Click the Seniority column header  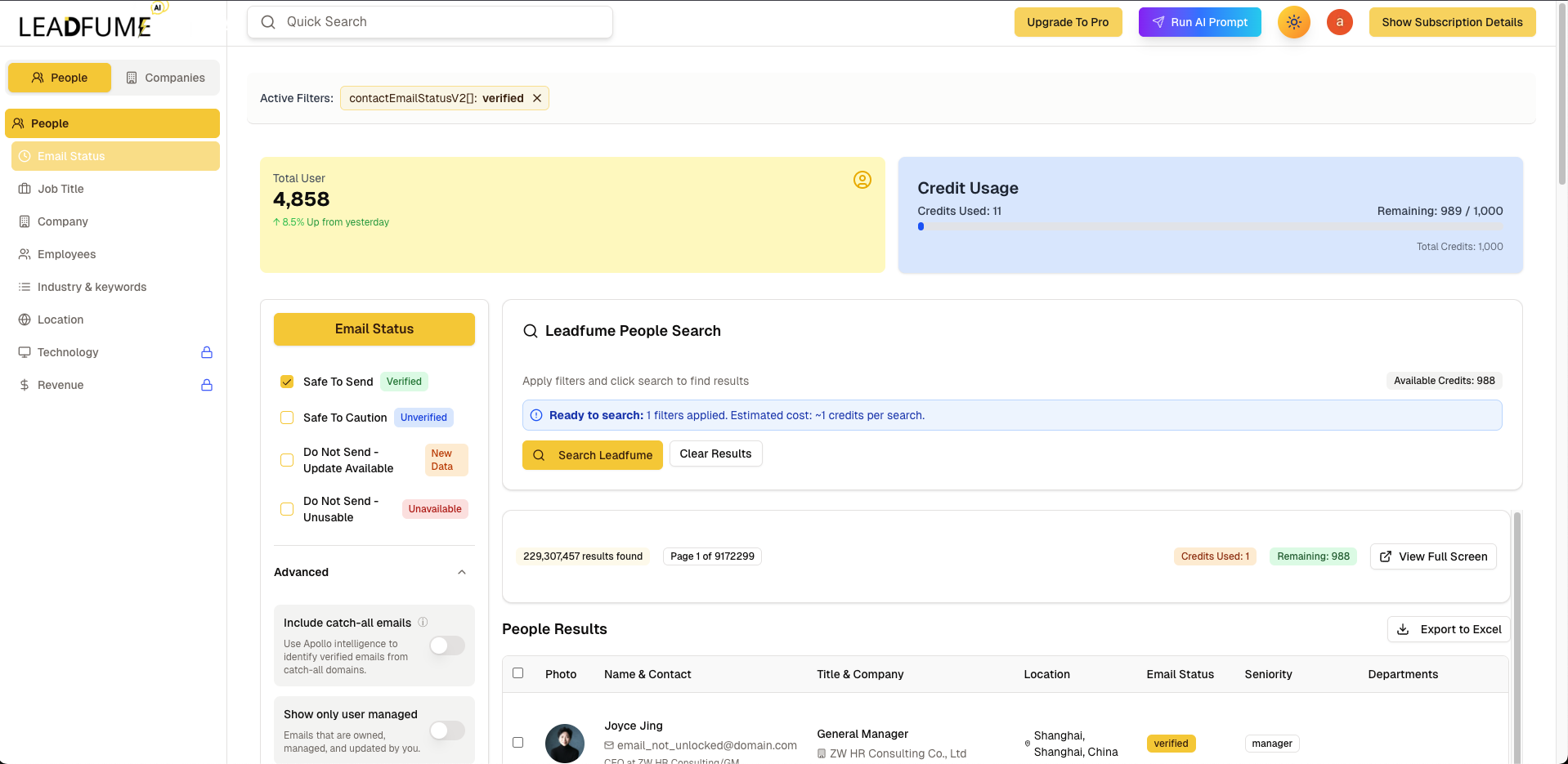[1268, 674]
